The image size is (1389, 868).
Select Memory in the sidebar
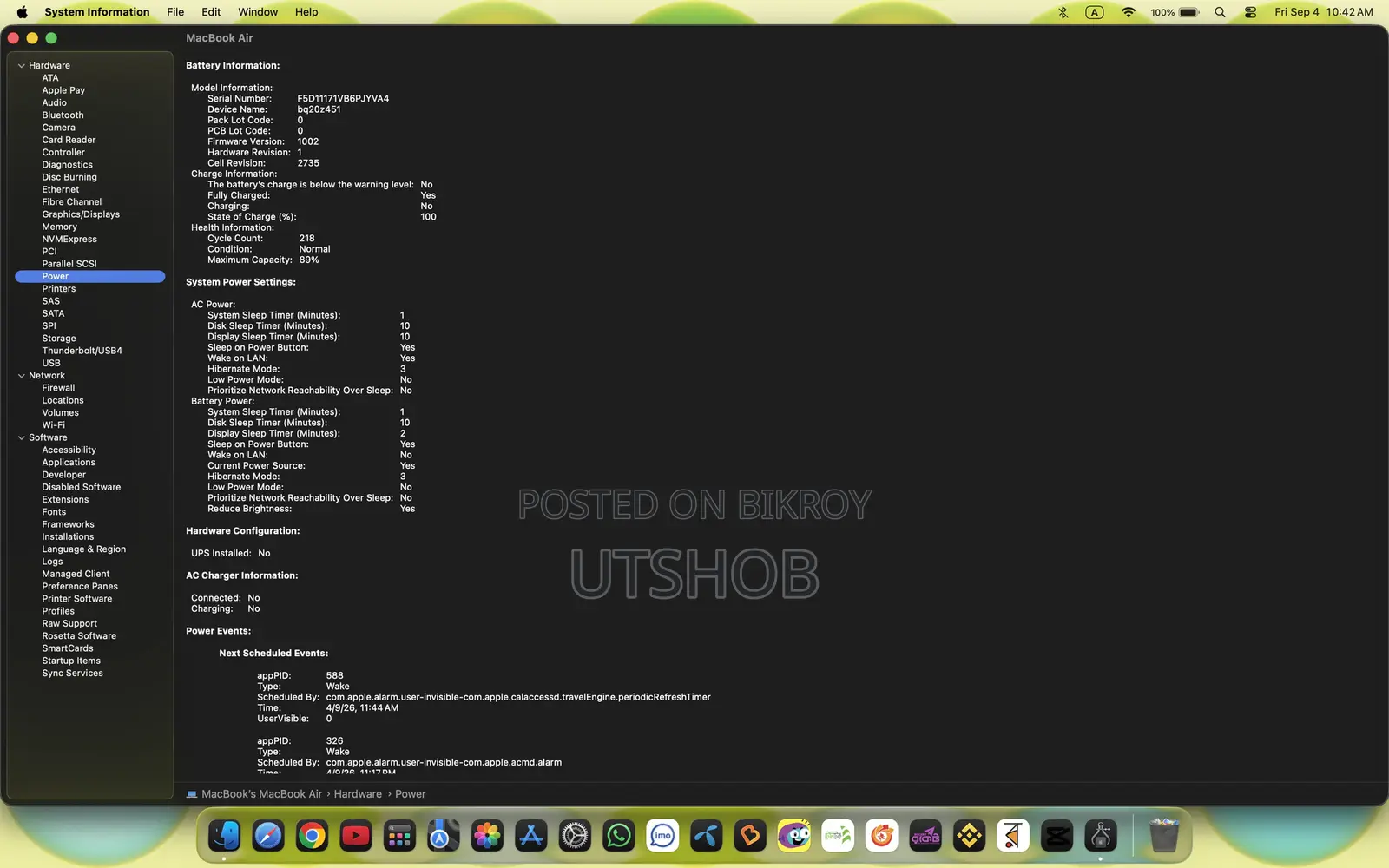60,227
